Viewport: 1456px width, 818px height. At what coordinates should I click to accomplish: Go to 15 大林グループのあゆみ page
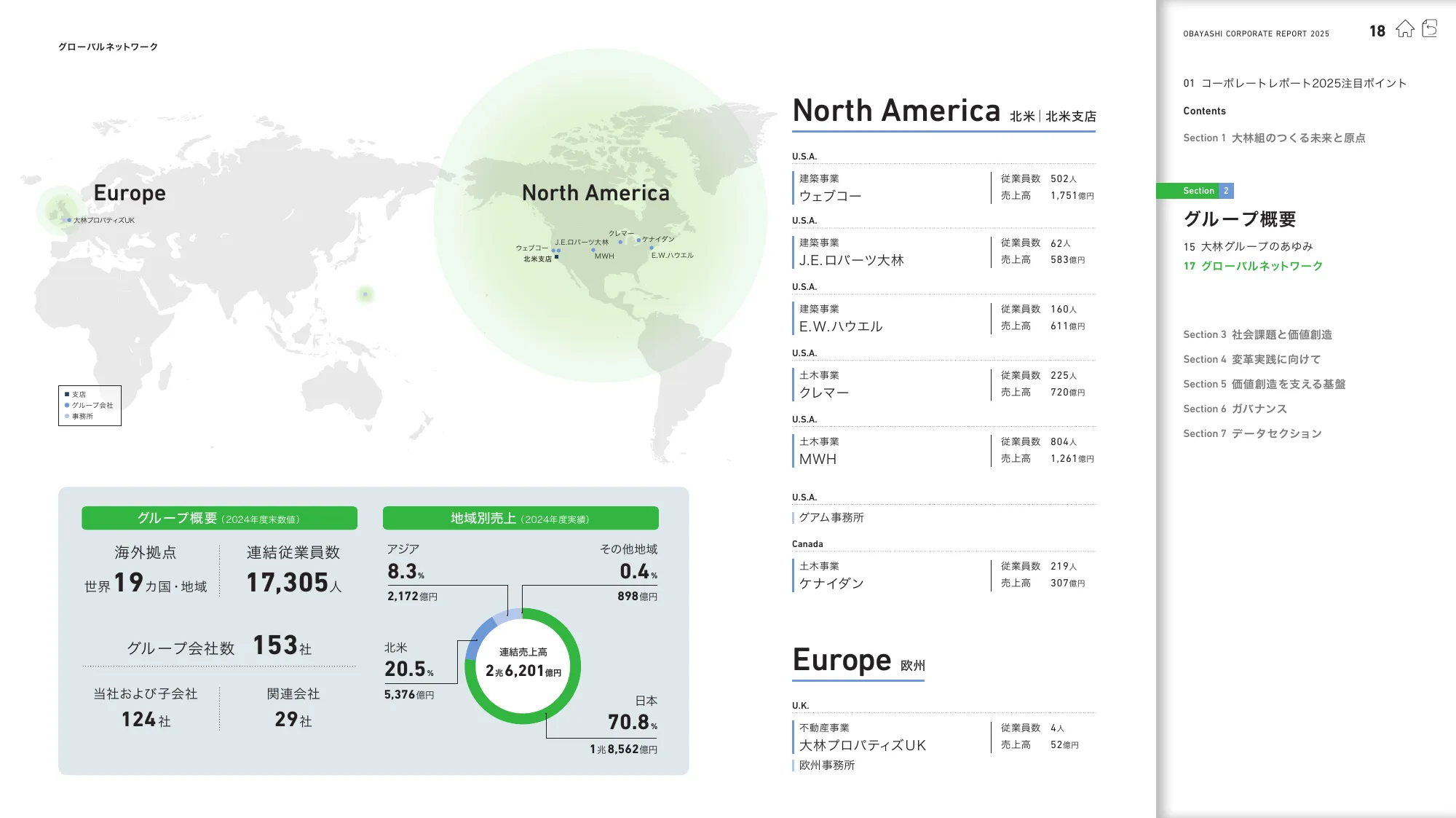1248,246
